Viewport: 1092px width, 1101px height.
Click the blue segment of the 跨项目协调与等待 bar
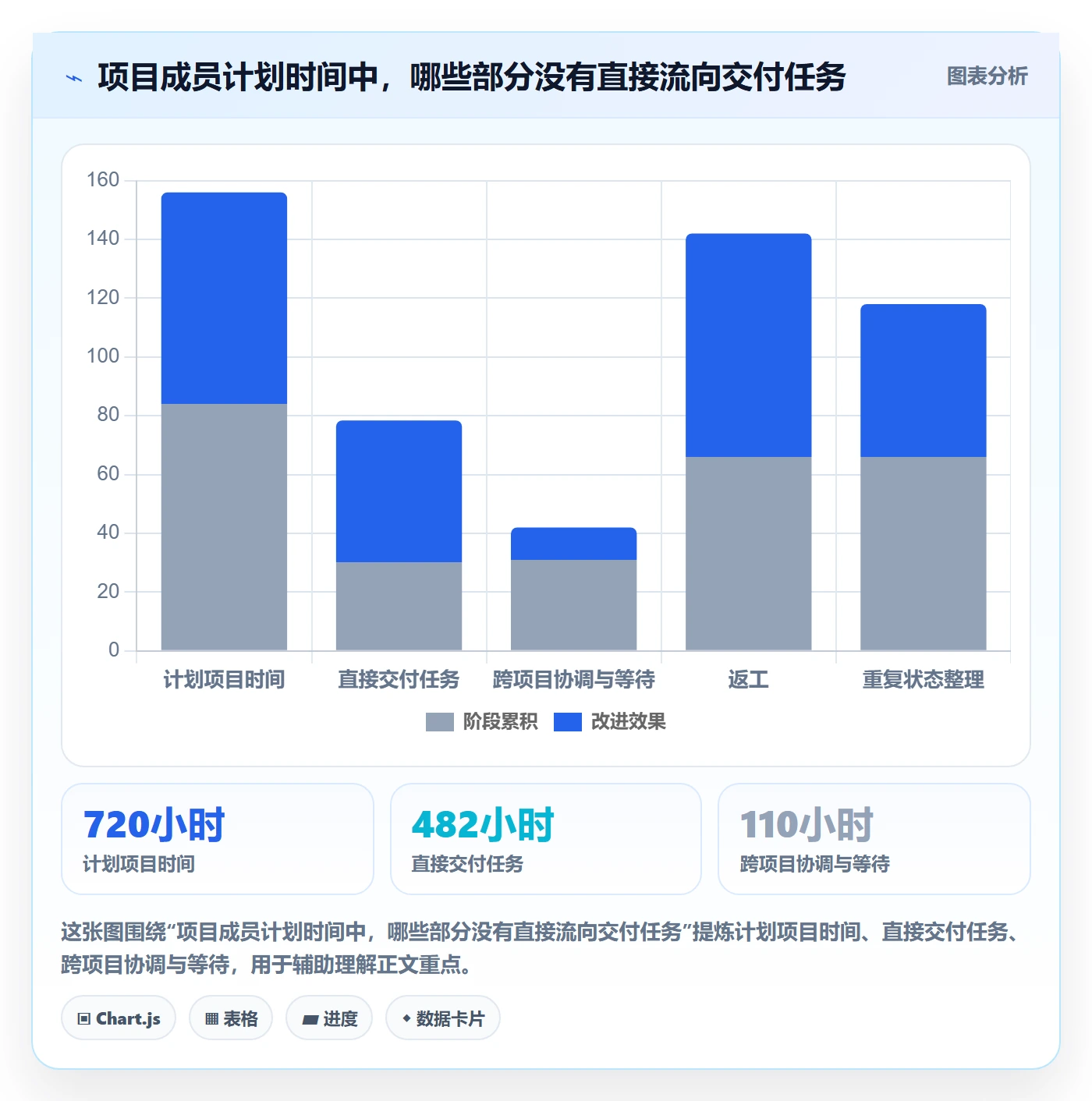point(573,543)
